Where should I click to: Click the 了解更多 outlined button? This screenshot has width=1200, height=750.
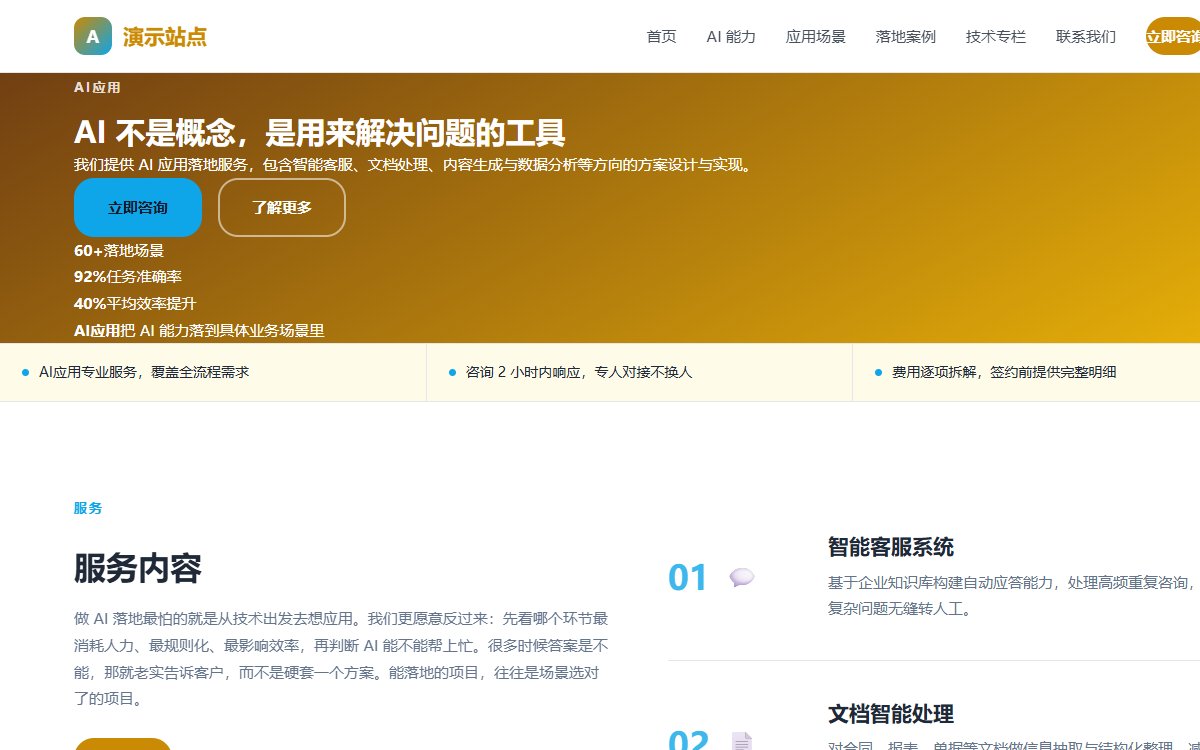tap(282, 208)
